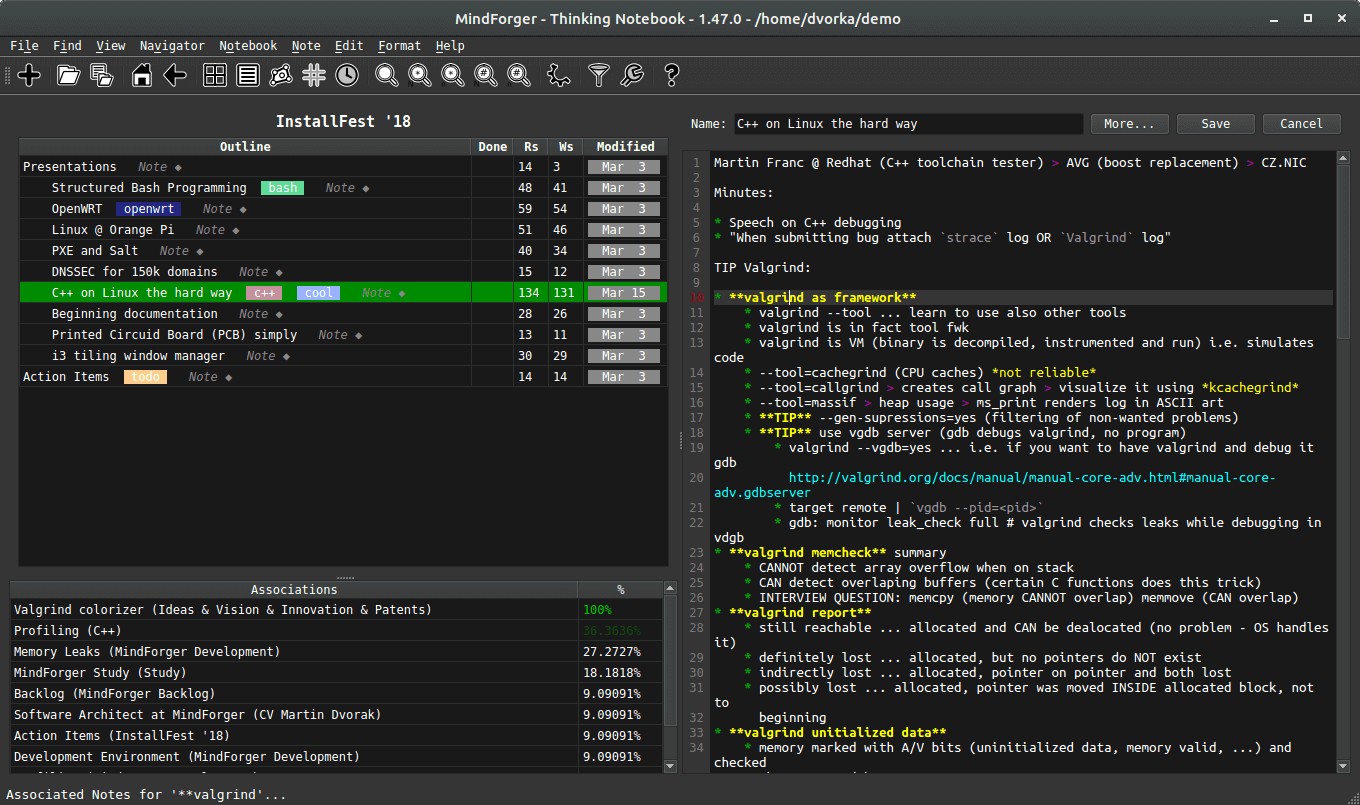Toggle the 'cool' tag on C++ row
Viewport: 1360px width, 805px height.
pyautogui.click(x=317, y=292)
